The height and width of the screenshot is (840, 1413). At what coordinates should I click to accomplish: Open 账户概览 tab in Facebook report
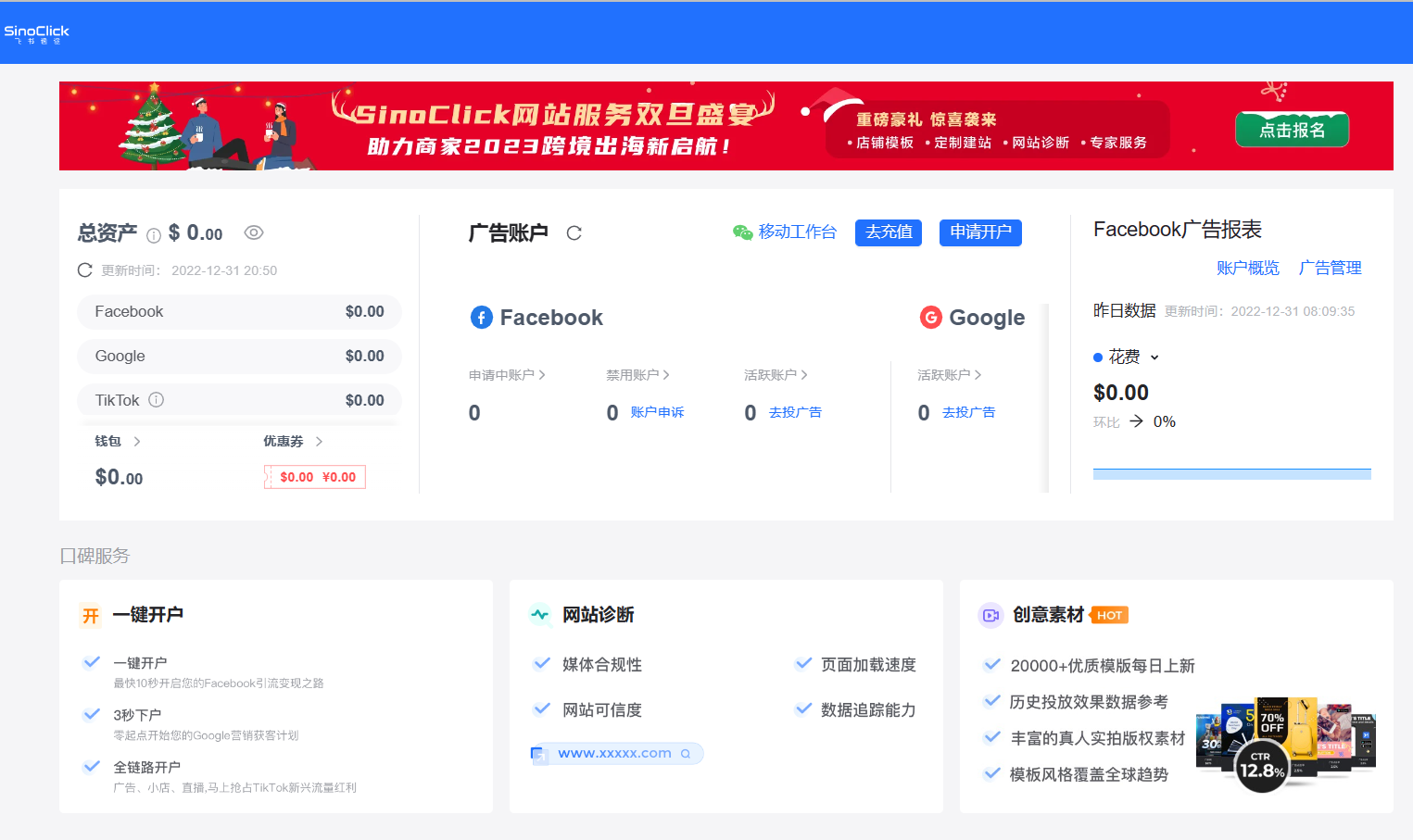(x=1247, y=268)
